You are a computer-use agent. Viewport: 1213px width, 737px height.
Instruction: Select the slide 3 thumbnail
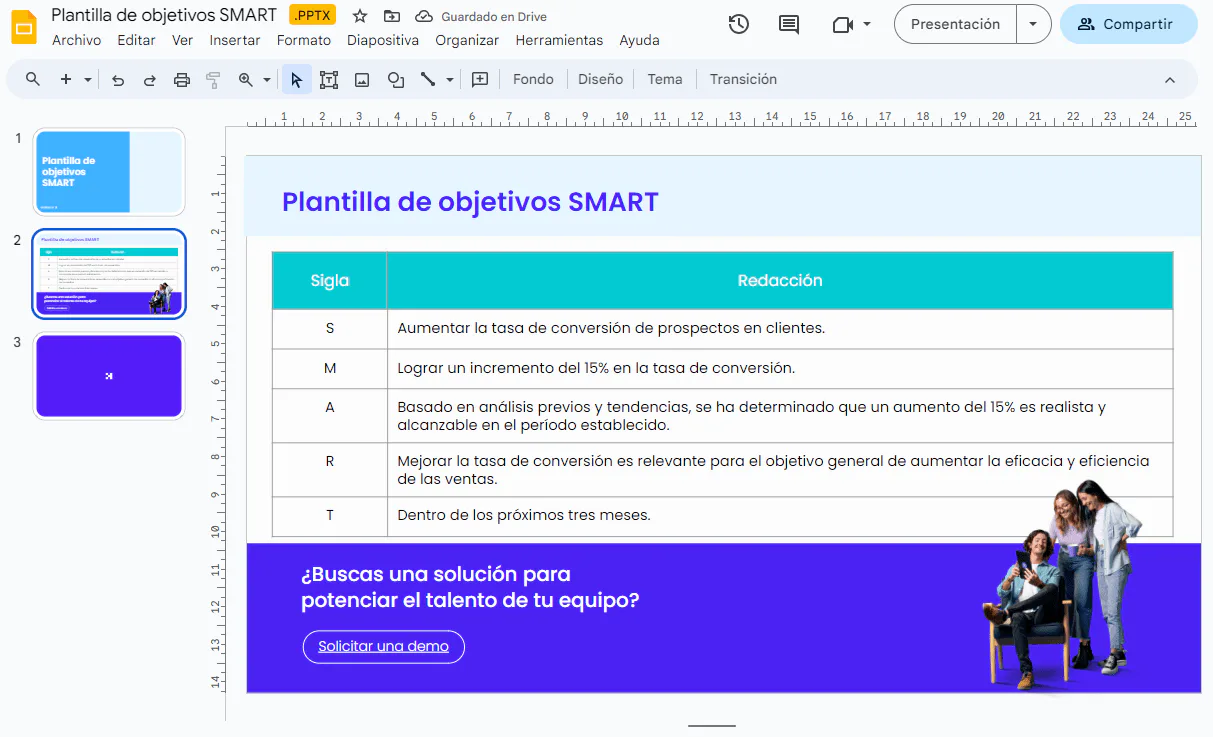click(109, 375)
